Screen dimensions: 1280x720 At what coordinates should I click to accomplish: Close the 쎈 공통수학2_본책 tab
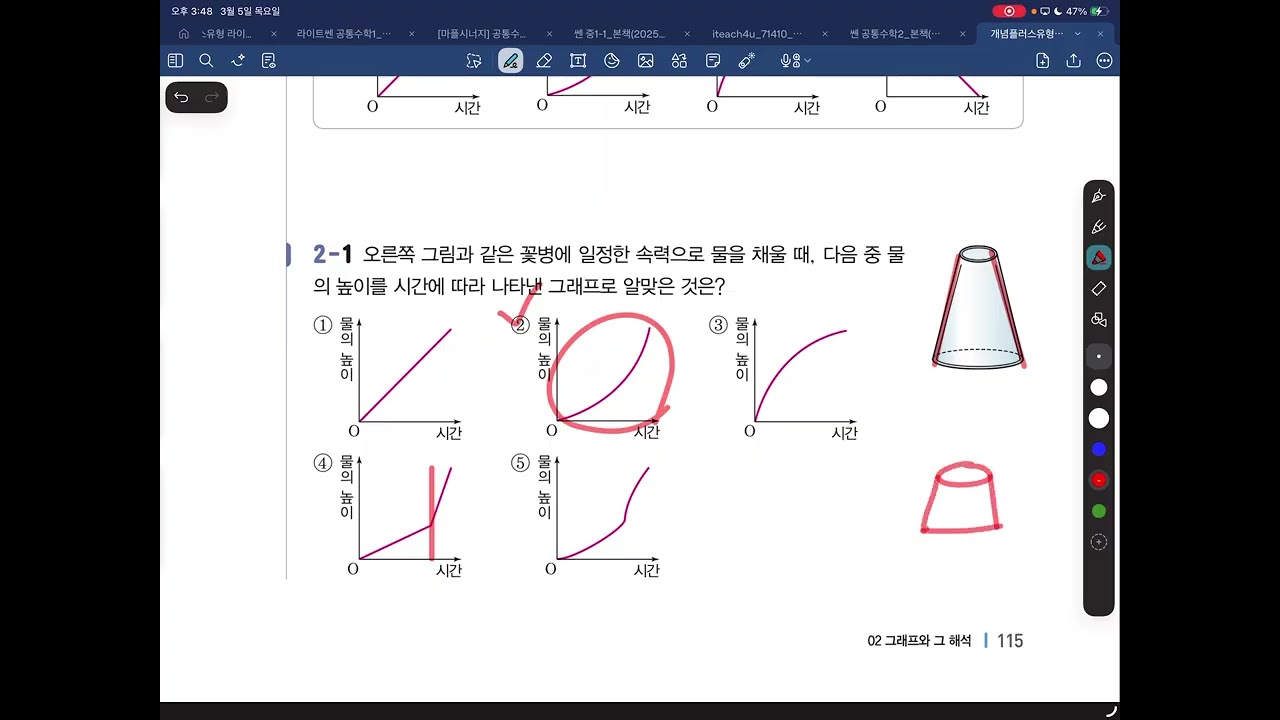963,34
